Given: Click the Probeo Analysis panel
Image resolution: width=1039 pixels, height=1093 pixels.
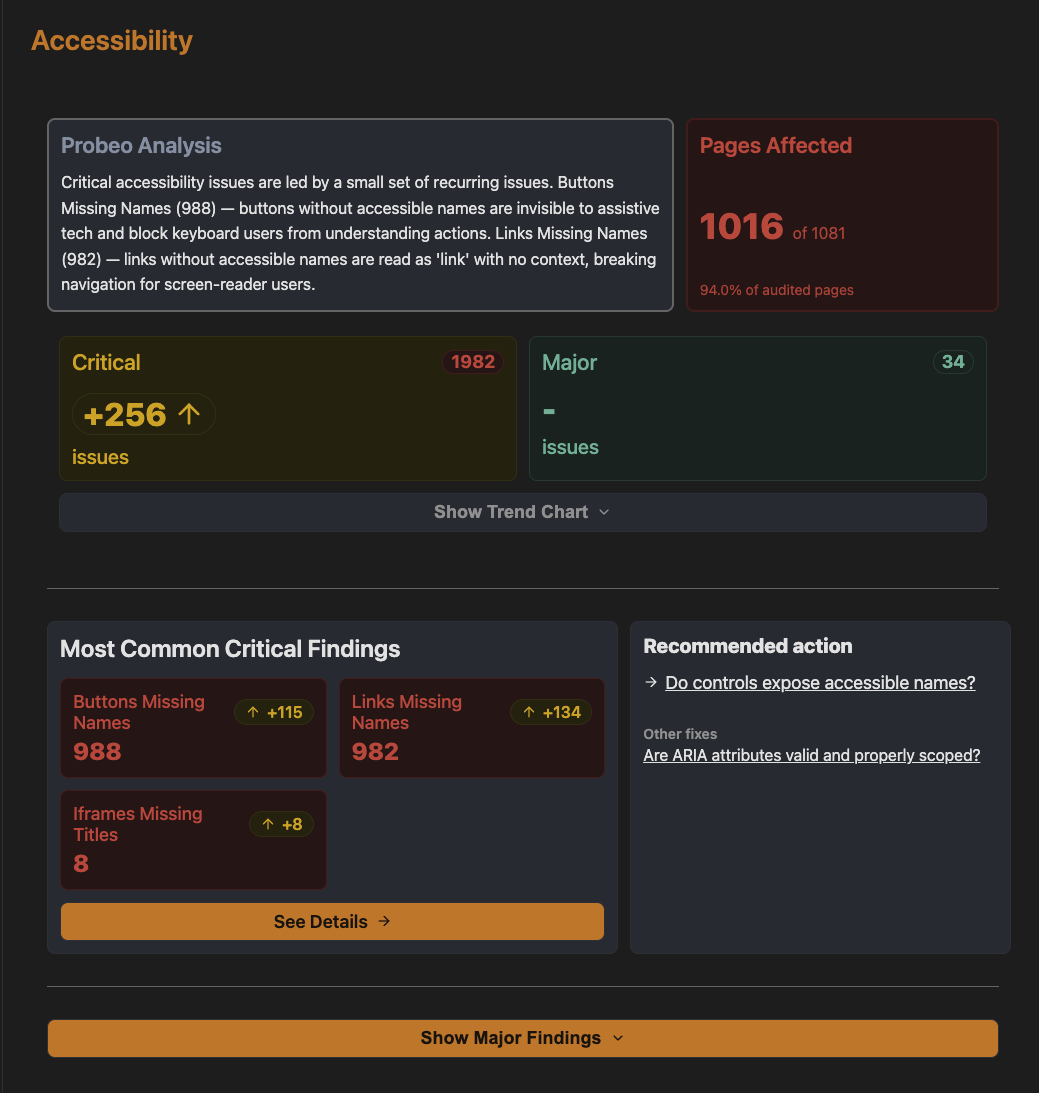Looking at the screenshot, I should pyautogui.click(x=360, y=214).
